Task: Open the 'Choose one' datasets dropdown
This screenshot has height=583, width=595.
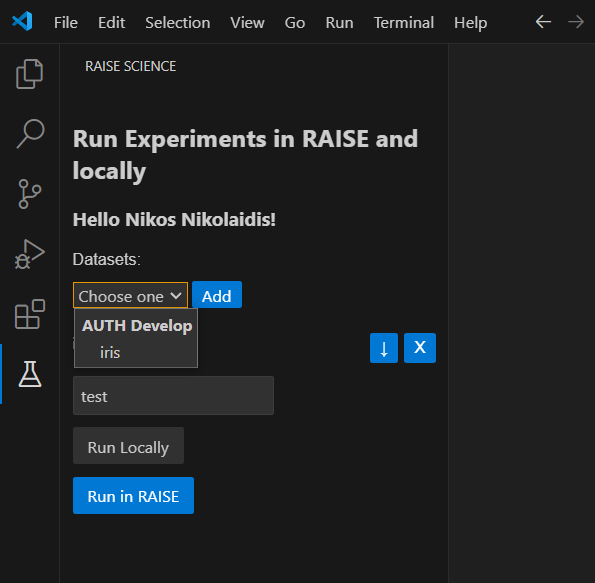Action: [x=130, y=295]
